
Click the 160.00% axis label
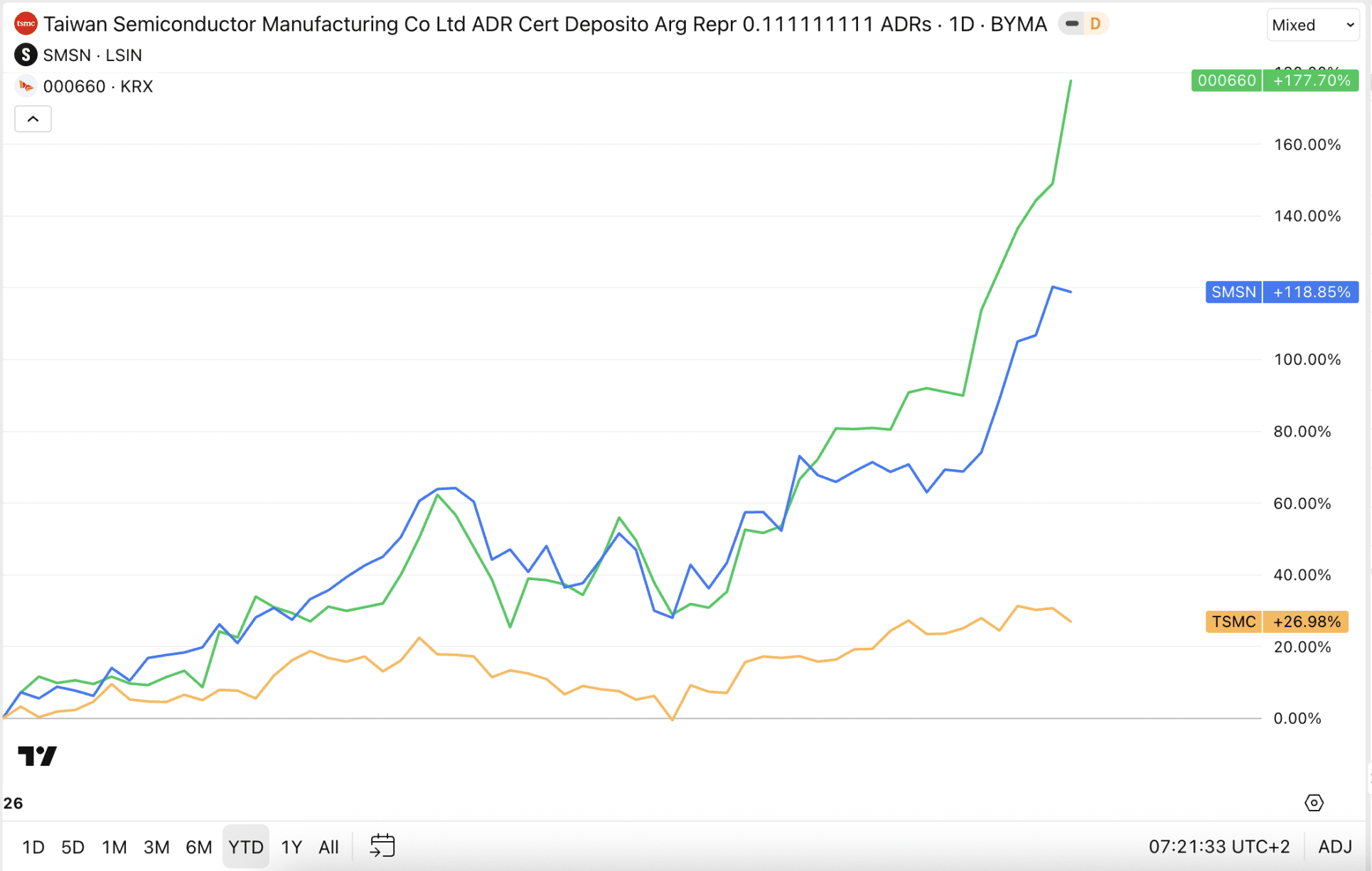tap(1307, 145)
